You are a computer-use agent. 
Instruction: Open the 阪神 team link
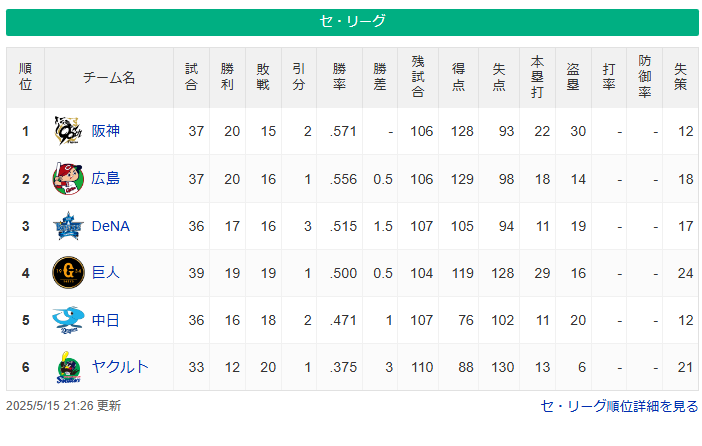pos(106,131)
